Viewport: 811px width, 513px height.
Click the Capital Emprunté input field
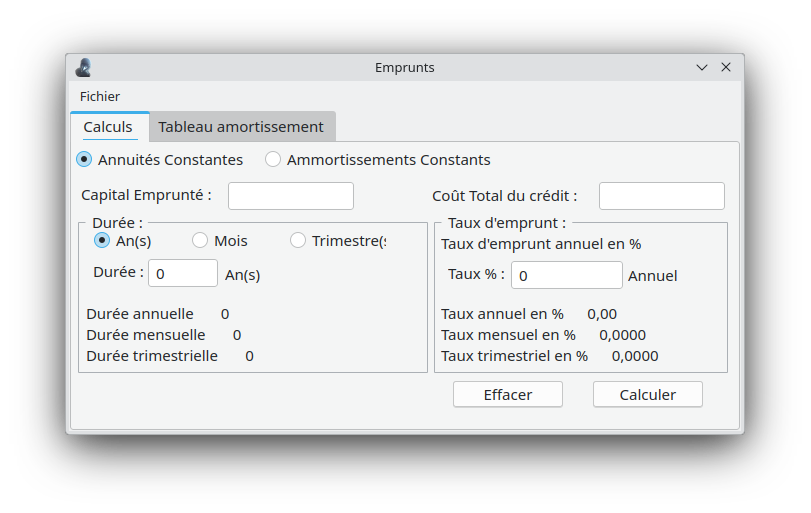coord(291,196)
